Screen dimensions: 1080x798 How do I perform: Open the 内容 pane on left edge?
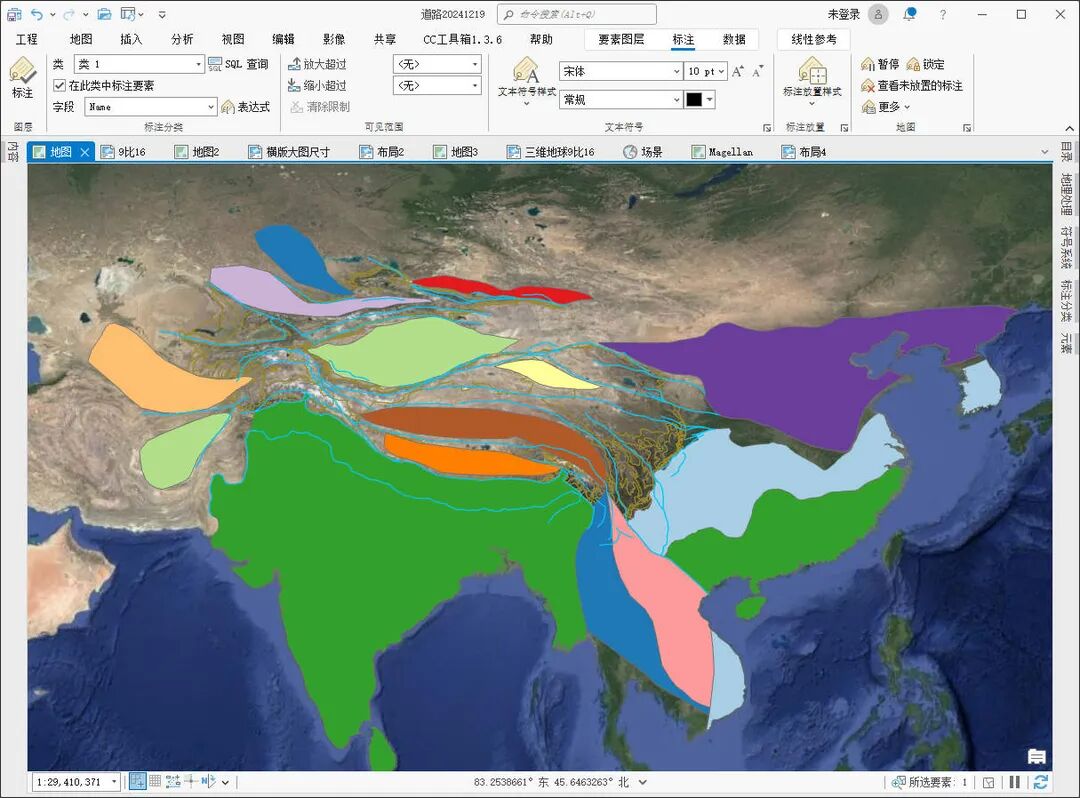point(13,152)
